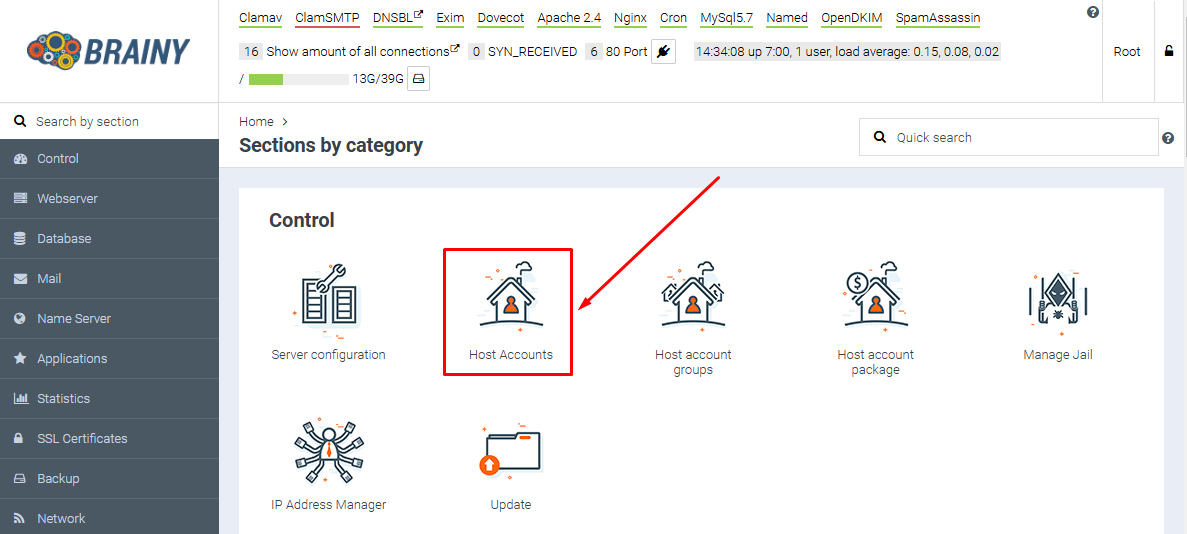Open Webserver in the sidebar
The height and width of the screenshot is (534, 1187).
[109, 198]
